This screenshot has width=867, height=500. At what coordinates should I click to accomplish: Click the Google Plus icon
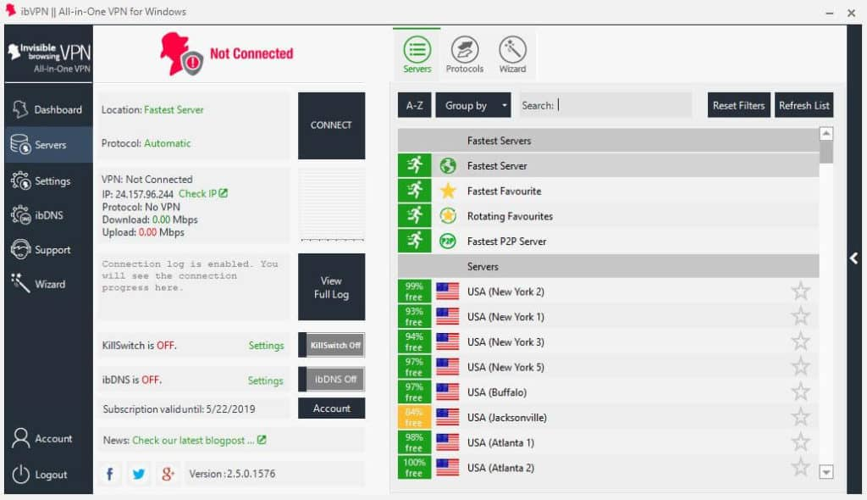(x=168, y=473)
